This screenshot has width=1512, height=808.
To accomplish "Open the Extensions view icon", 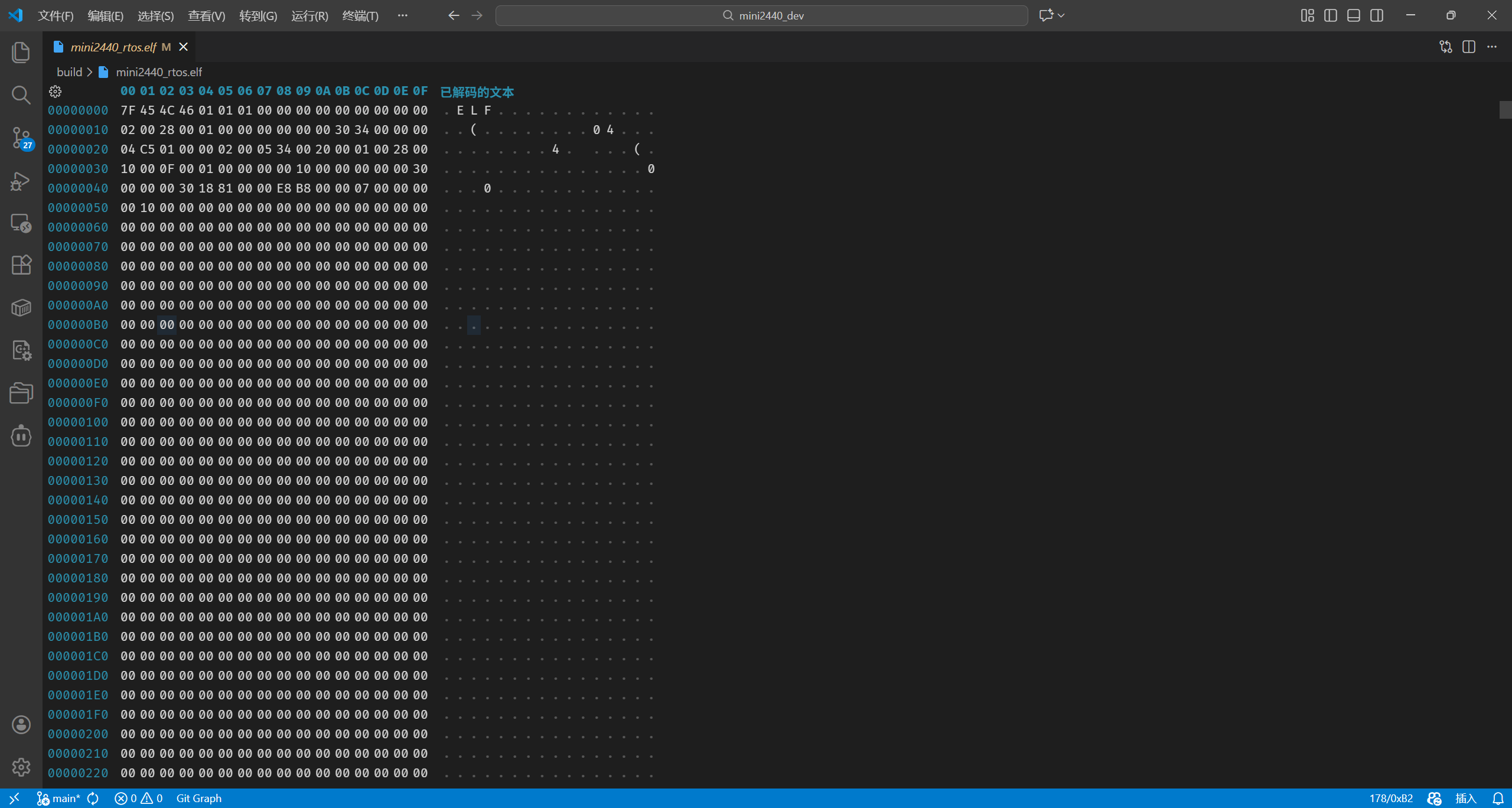I will coord(21,265).
